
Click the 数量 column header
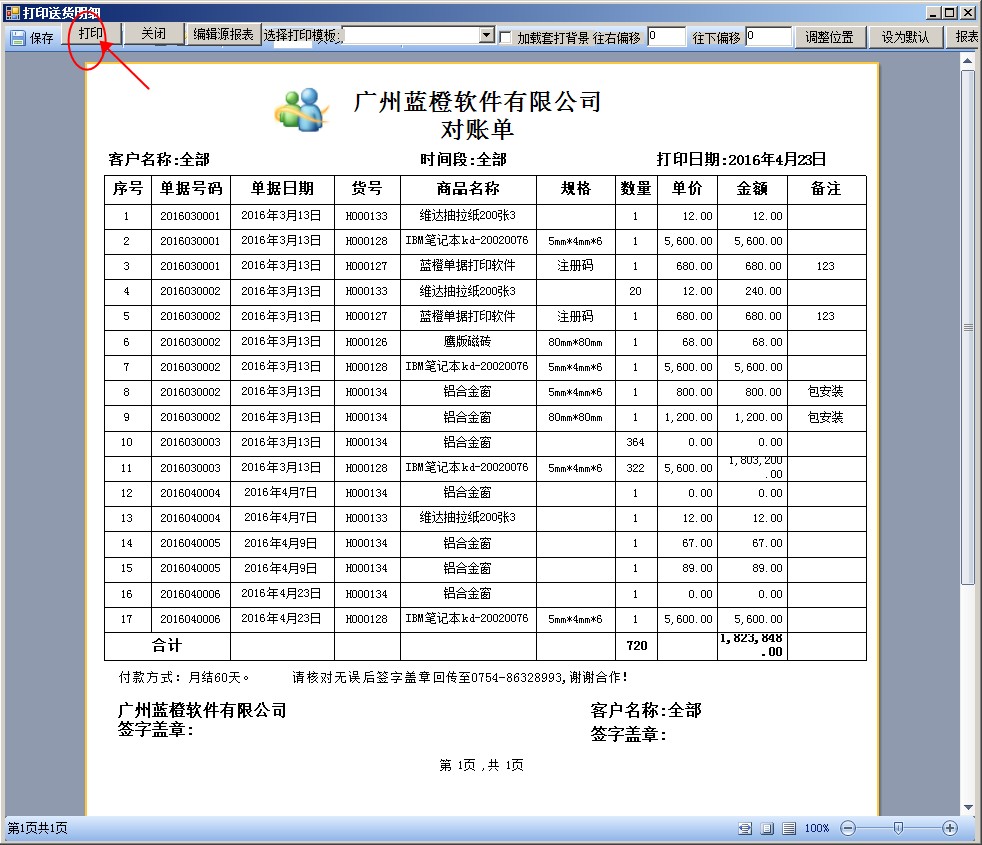(636, 189)
